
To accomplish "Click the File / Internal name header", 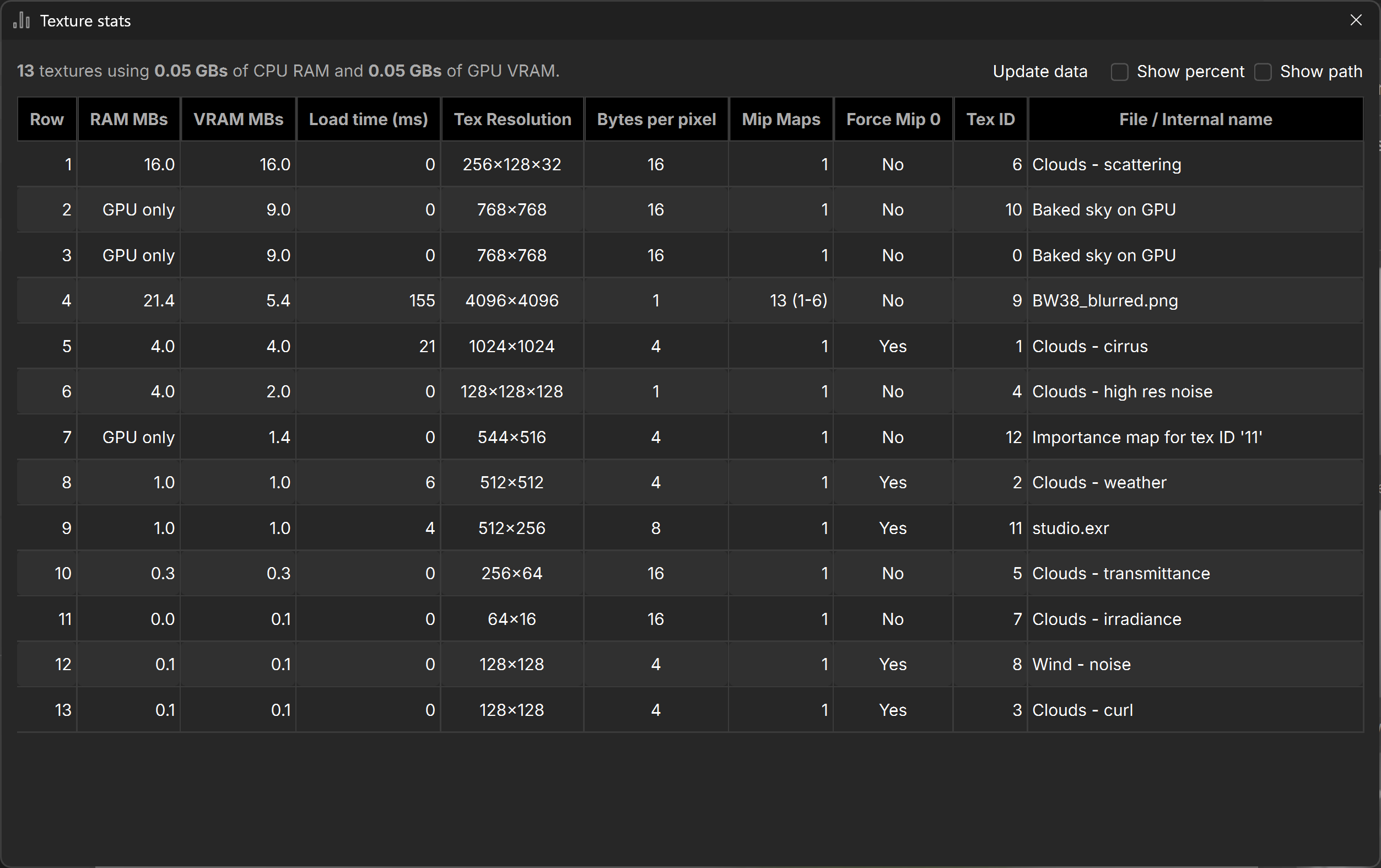I will (1196, 120).
